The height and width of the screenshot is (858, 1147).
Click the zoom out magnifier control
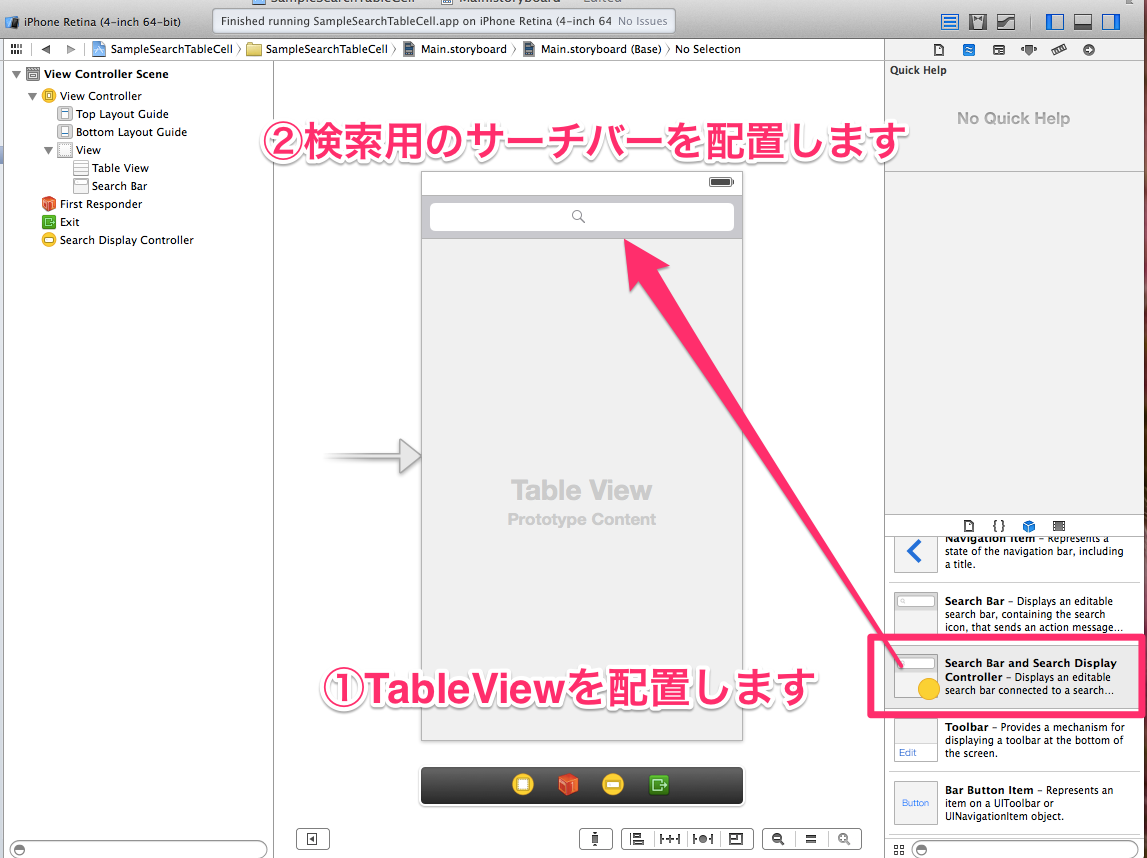click(779, 839)
